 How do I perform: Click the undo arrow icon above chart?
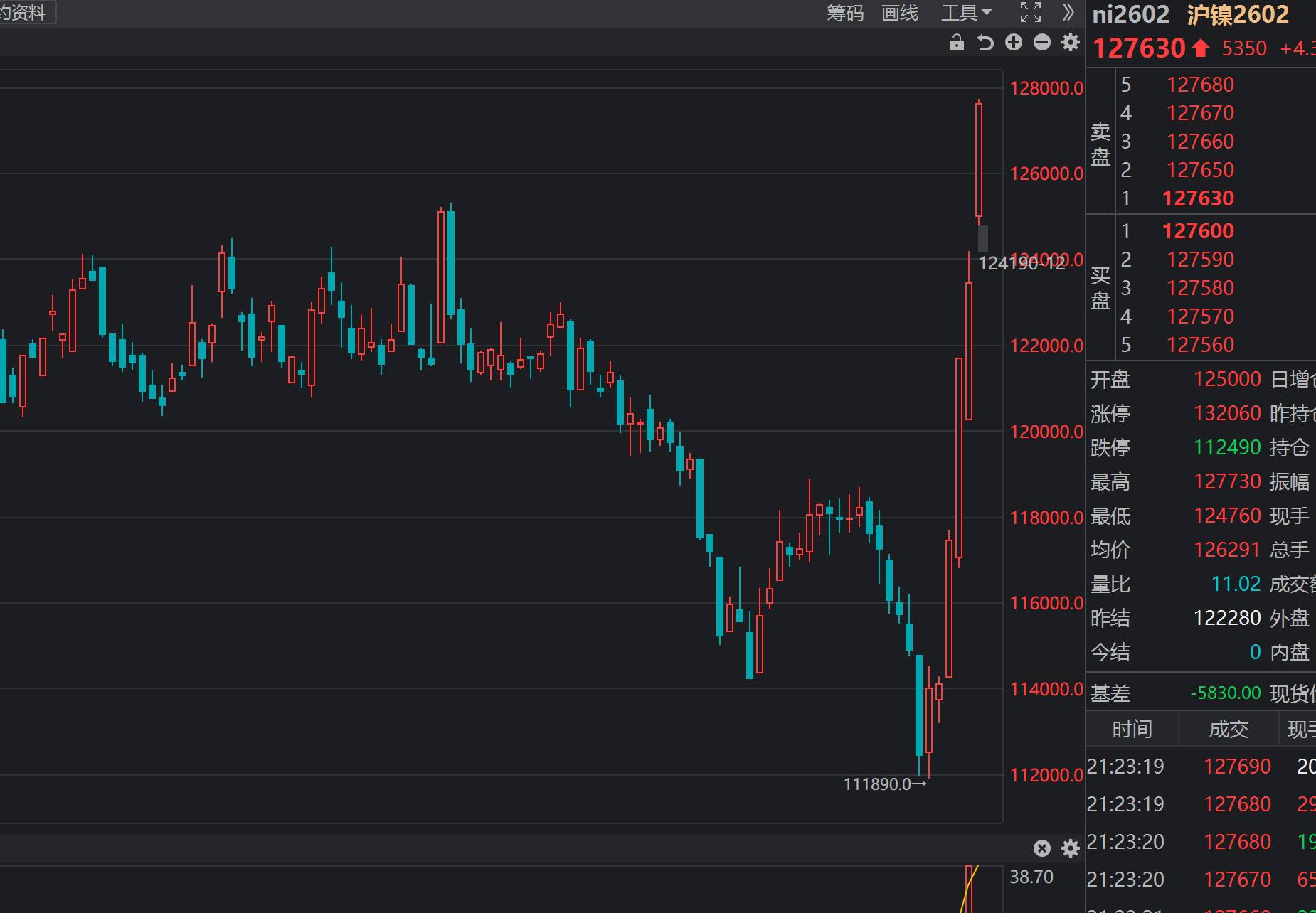985,43
